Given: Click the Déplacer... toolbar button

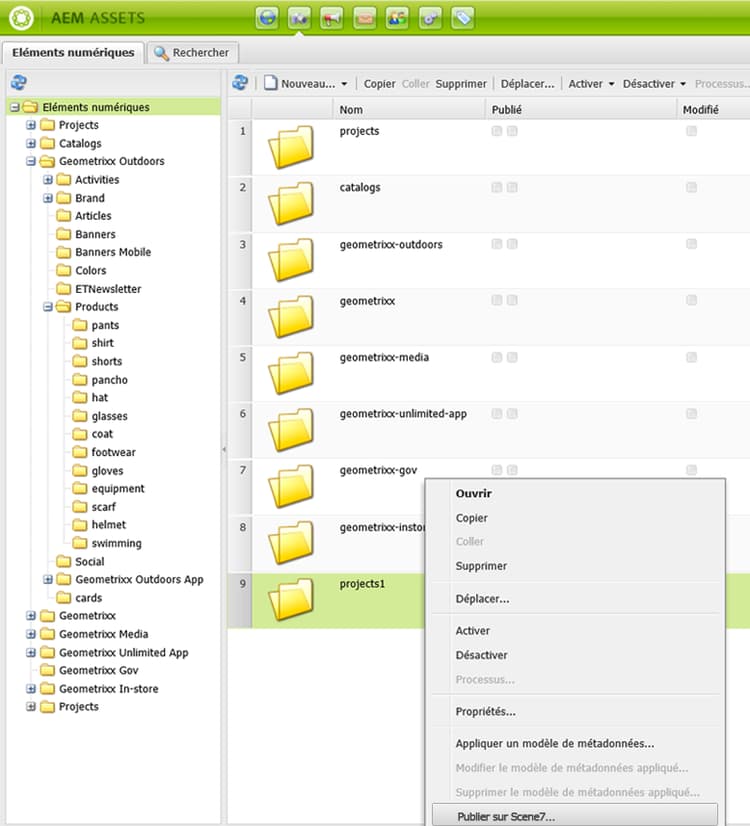Looking at the screenshot, I should pos(527,84).
